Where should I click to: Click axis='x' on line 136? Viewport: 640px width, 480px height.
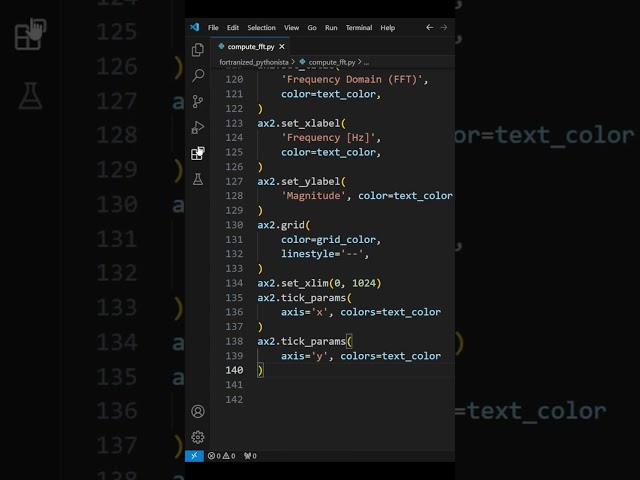[x=304, y=312]
